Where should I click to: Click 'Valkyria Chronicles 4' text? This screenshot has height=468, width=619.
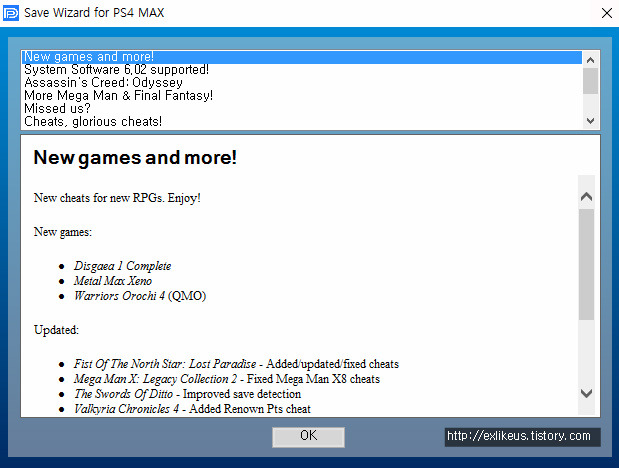click(x=126, y=409)
